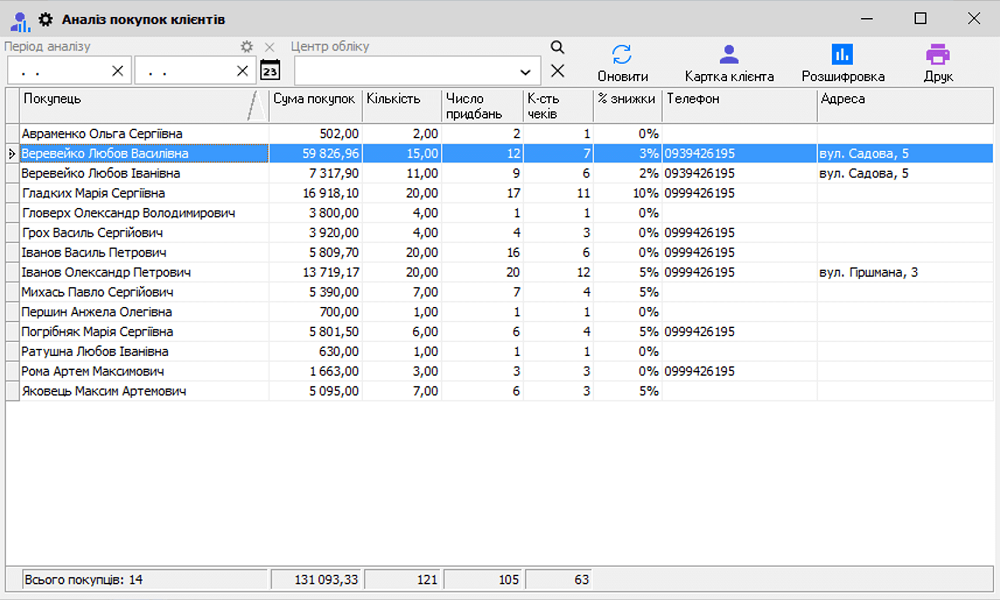
Task: Click the magnifier search icon
Action: 557,47
